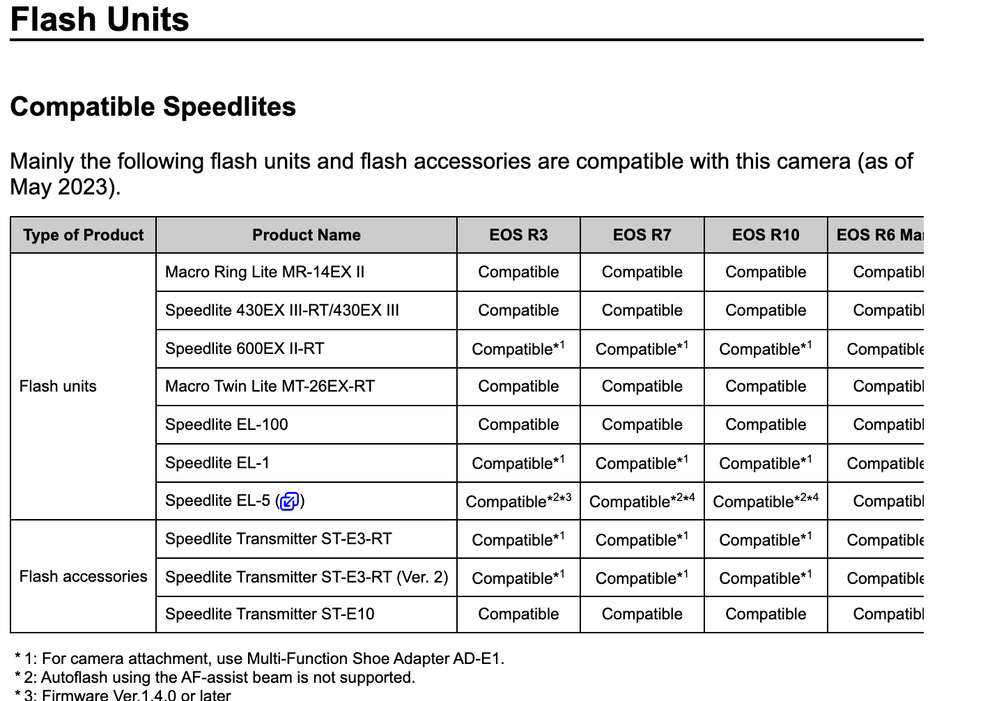Select the EOS R3 column header

[x=518, y=235]
